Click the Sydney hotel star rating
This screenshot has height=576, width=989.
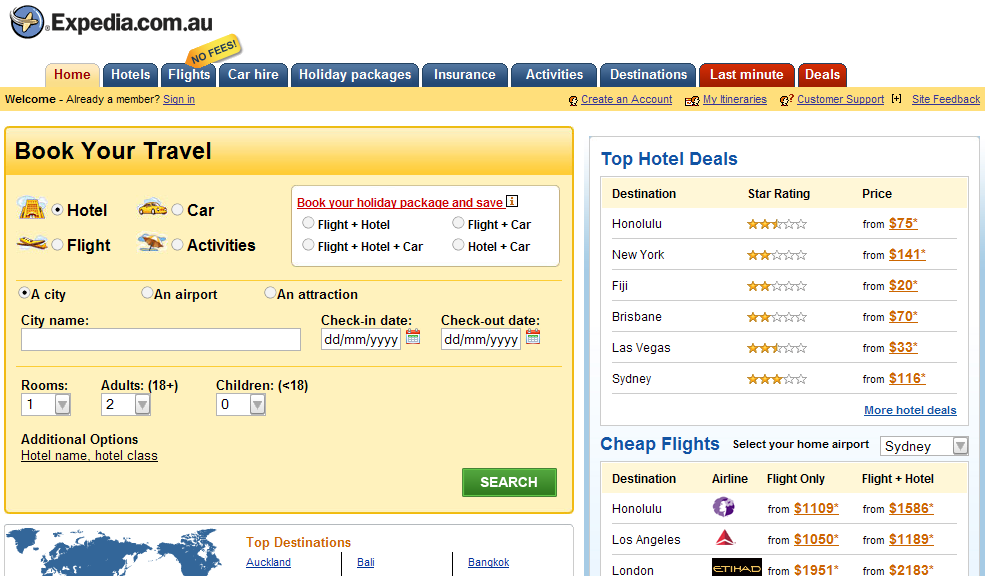coord(776,379)
